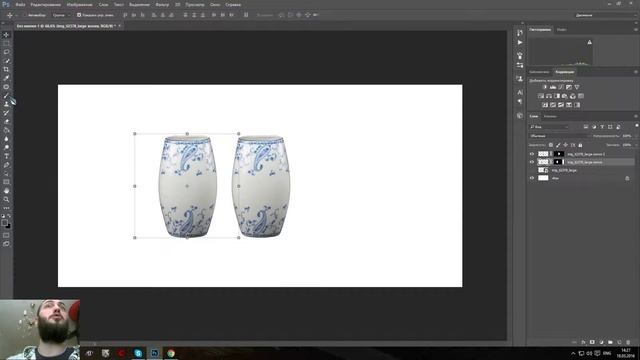
Task: Toggle lock position for layer
Action: (x=565, y=145)
